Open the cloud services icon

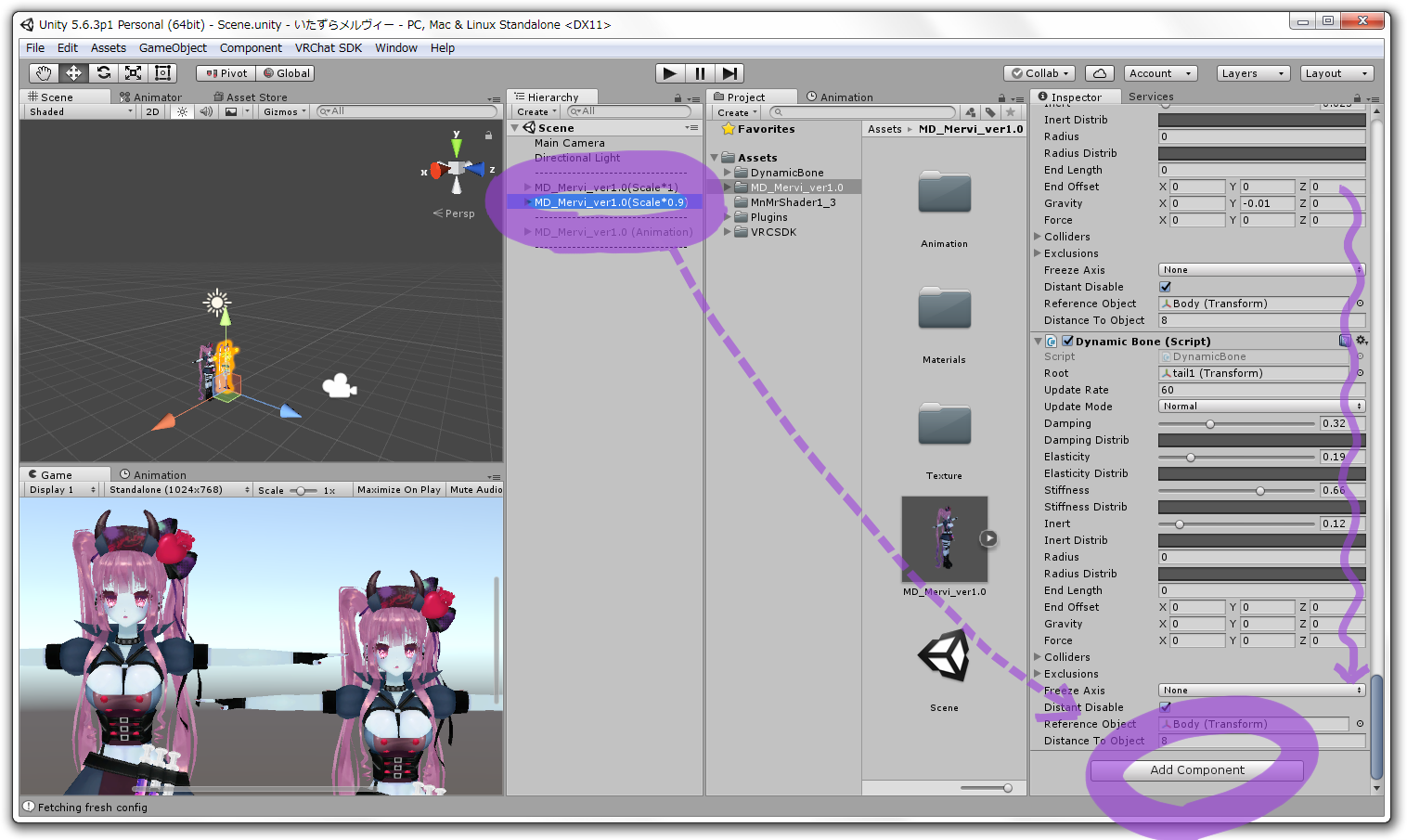[x=1099, y=73]
